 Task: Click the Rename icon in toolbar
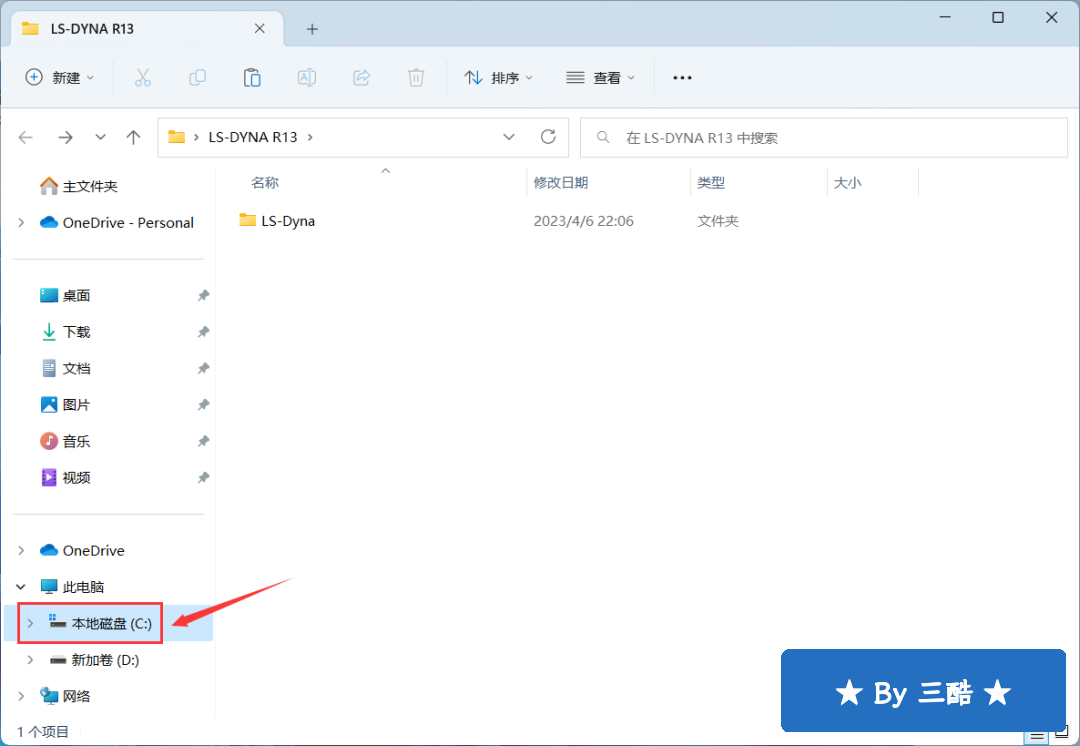tap(307, 78)
